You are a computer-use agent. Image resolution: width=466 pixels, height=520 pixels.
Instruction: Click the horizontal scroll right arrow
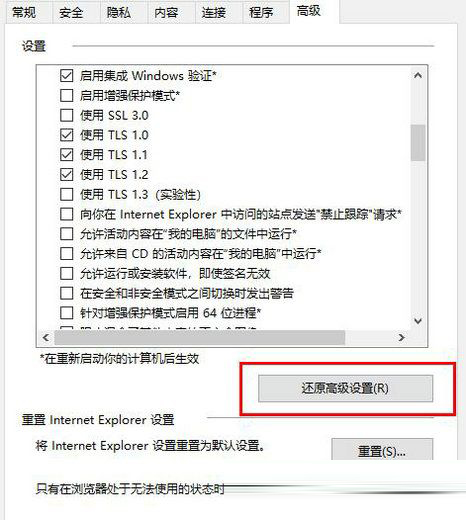pyautogui.click(x=402, y=338)
